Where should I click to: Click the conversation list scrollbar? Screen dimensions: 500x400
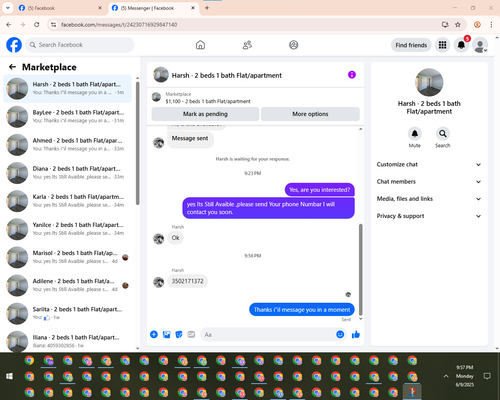137,143
